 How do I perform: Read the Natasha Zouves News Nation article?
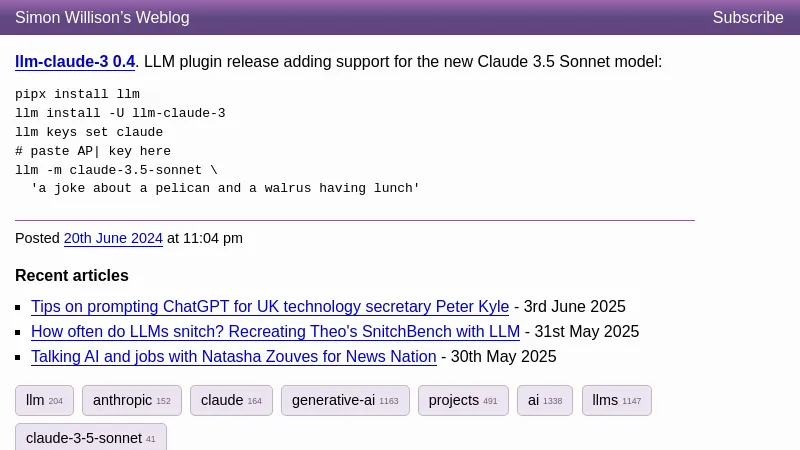tap(233, 356)
